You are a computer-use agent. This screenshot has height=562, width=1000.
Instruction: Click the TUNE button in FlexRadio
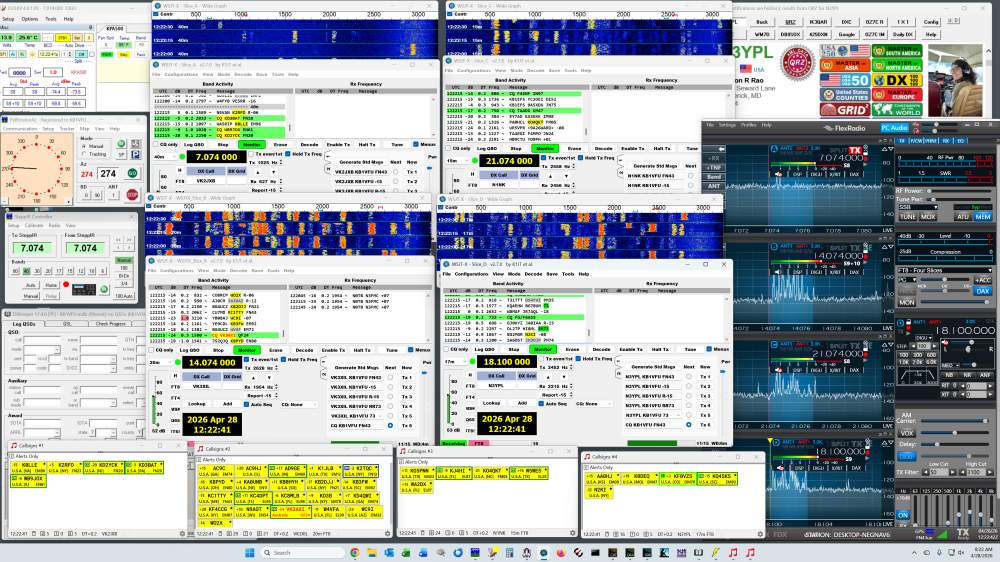pyautogui.click(x=908, y=217)
